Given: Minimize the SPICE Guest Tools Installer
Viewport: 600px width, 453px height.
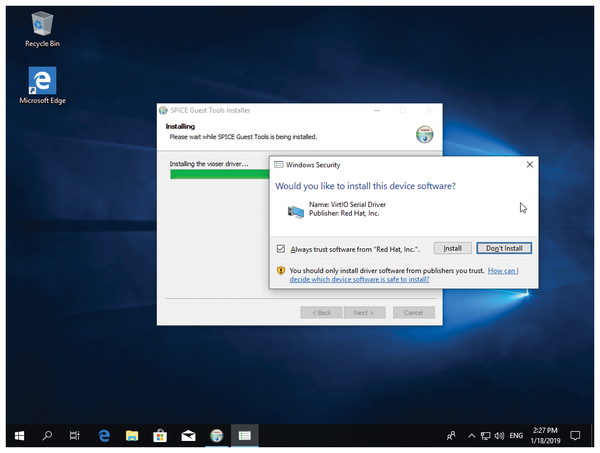Looking at the screenshot, I should pos(377,110).
